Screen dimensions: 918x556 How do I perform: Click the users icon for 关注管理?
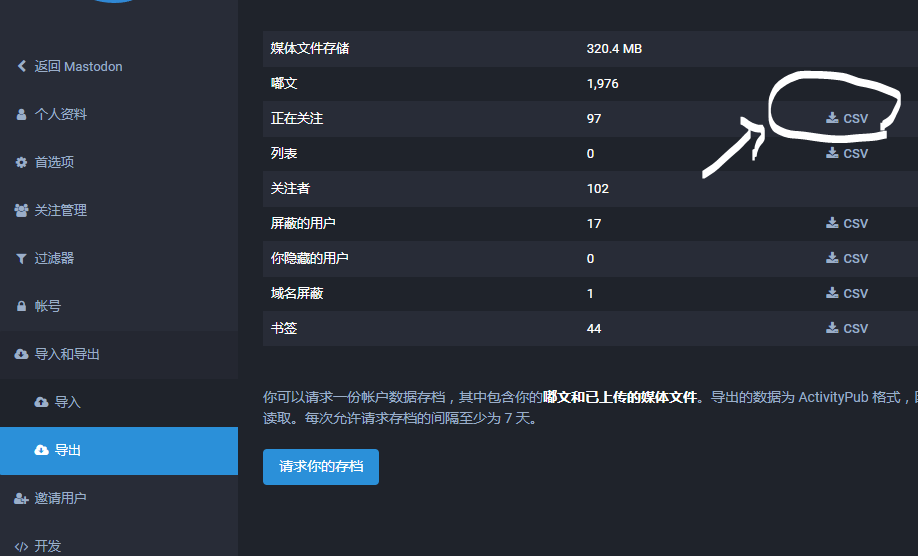[x=21, y=211]
